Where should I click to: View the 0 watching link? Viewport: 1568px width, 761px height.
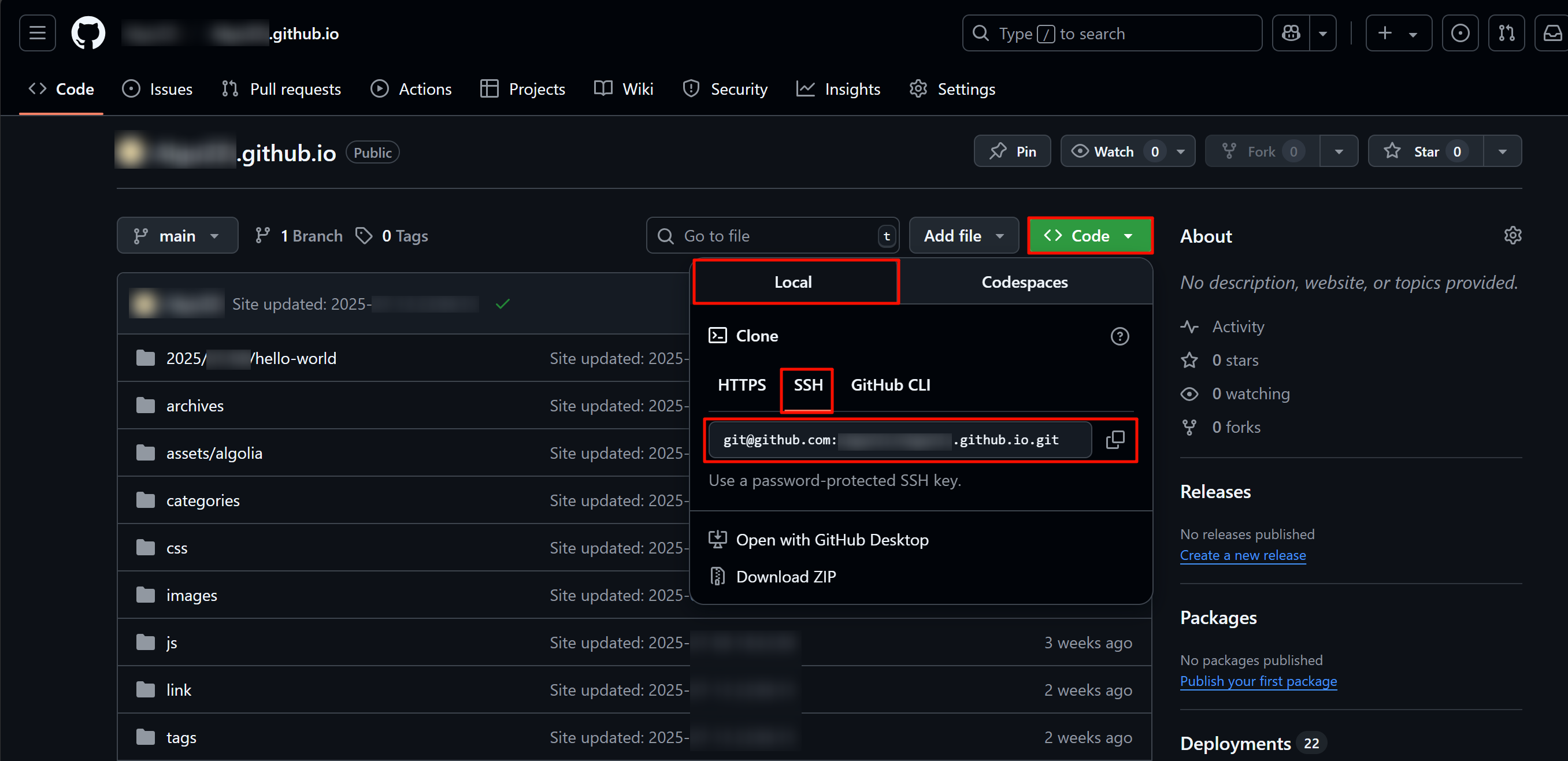tap(1235, 394)
